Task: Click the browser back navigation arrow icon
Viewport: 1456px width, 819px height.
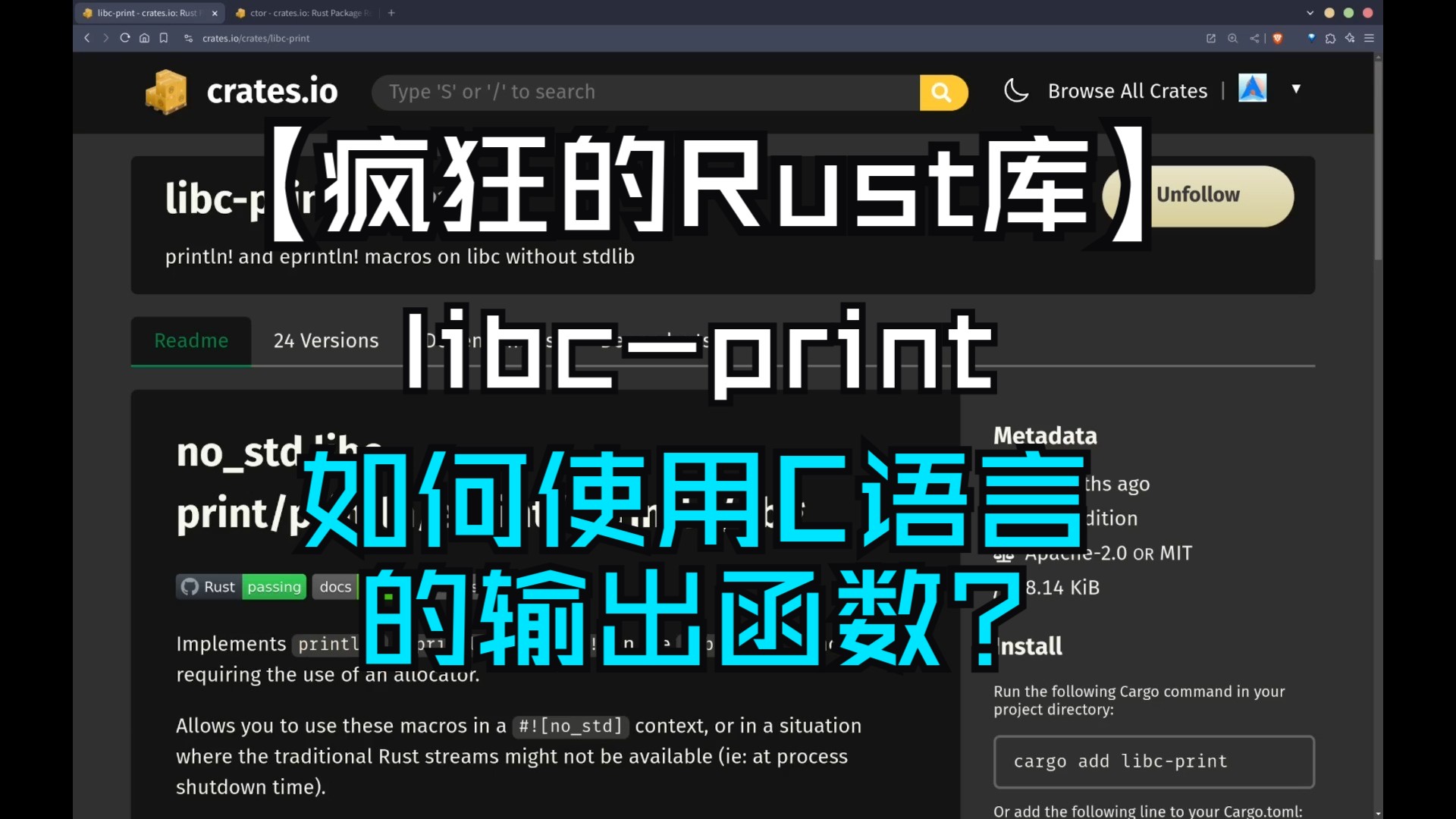Action: tap(88, 38)
